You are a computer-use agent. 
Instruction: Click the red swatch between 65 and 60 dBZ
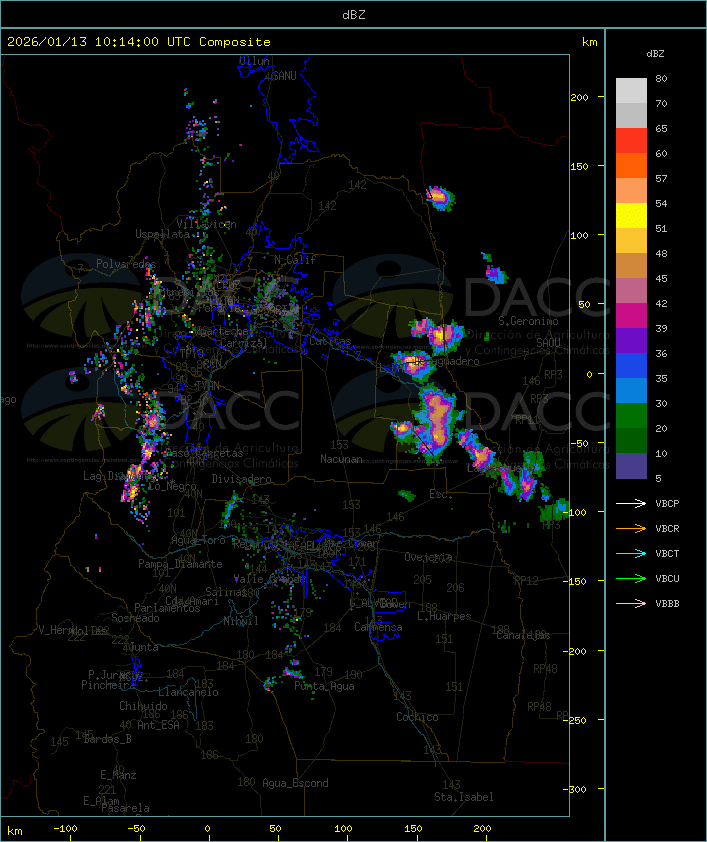click(x=631, y=141)
